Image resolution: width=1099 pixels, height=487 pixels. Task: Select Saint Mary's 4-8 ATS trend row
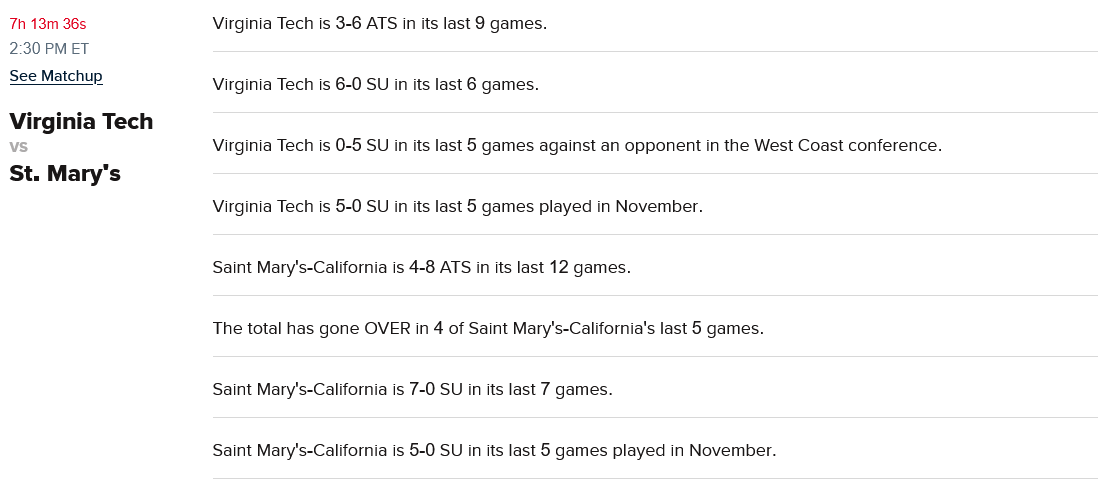coord(421,267)
